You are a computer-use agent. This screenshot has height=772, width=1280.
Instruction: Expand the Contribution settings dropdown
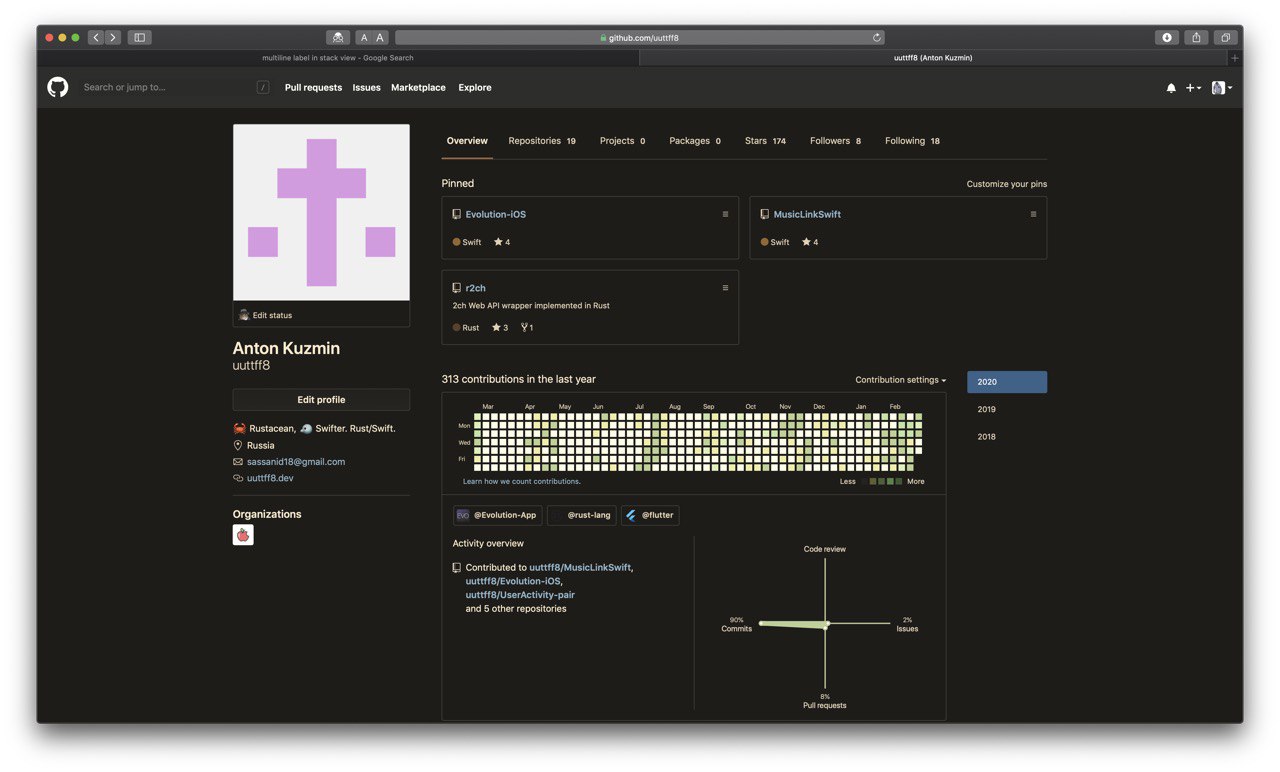tap(900, 380)
